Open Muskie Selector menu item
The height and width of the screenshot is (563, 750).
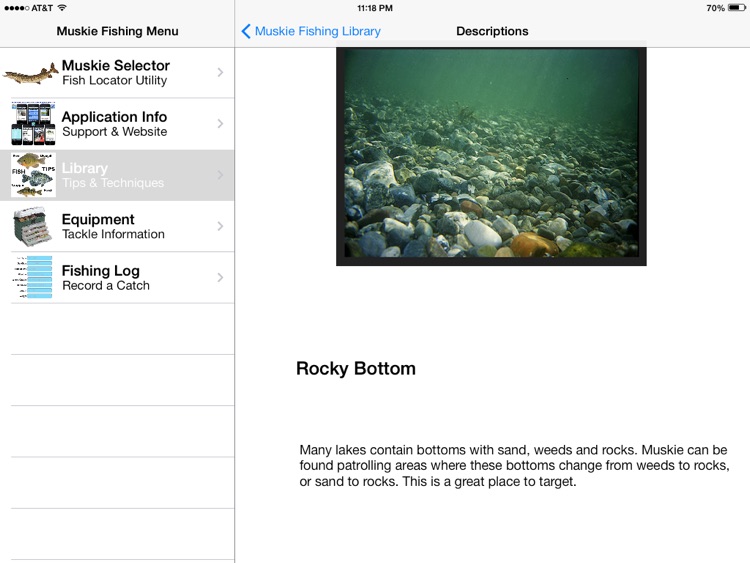tap(117, 73)
